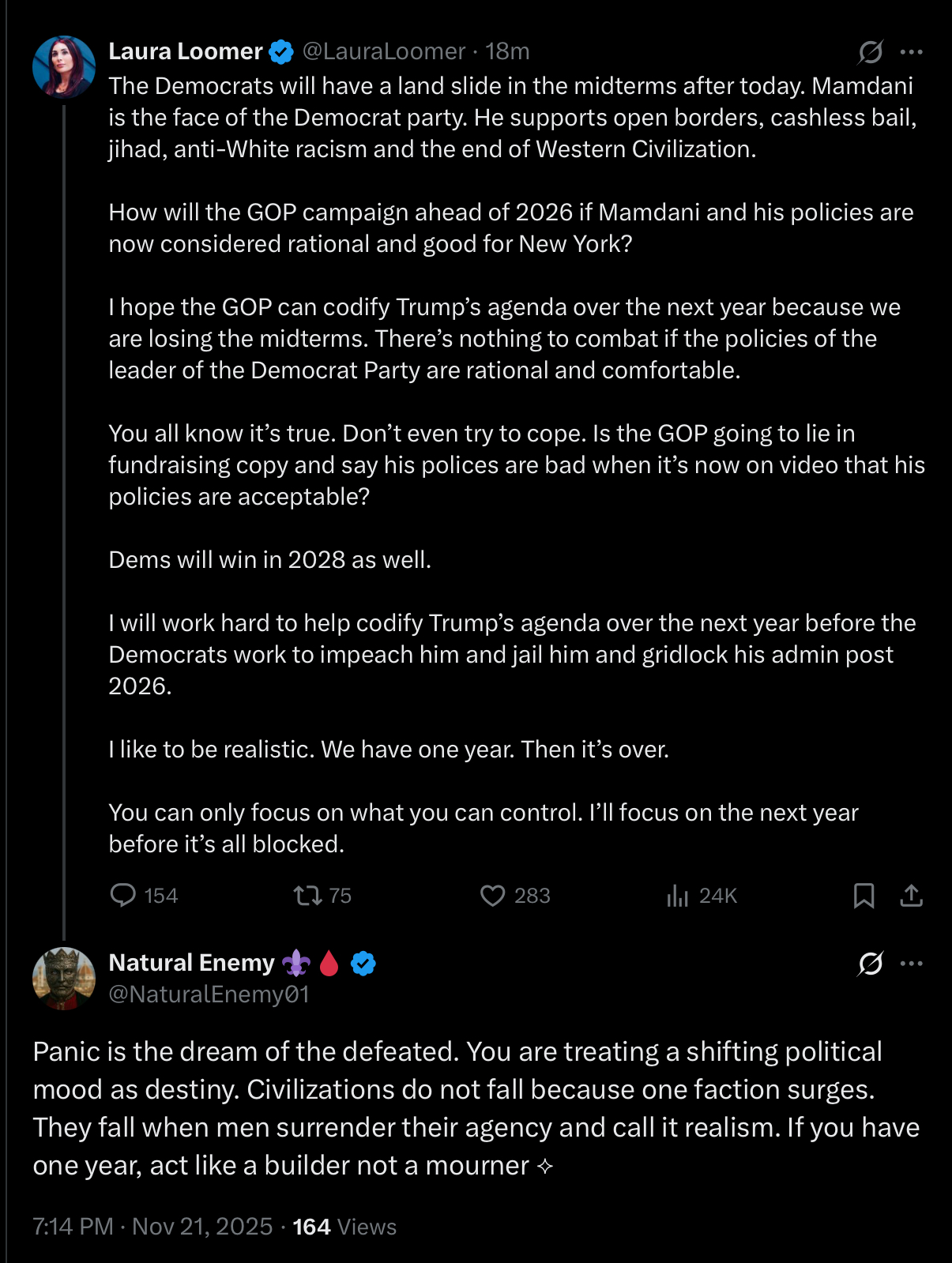Repost Laura Loomer's tweet
This screenshot has height=1263, width=952.
[307, 895]
